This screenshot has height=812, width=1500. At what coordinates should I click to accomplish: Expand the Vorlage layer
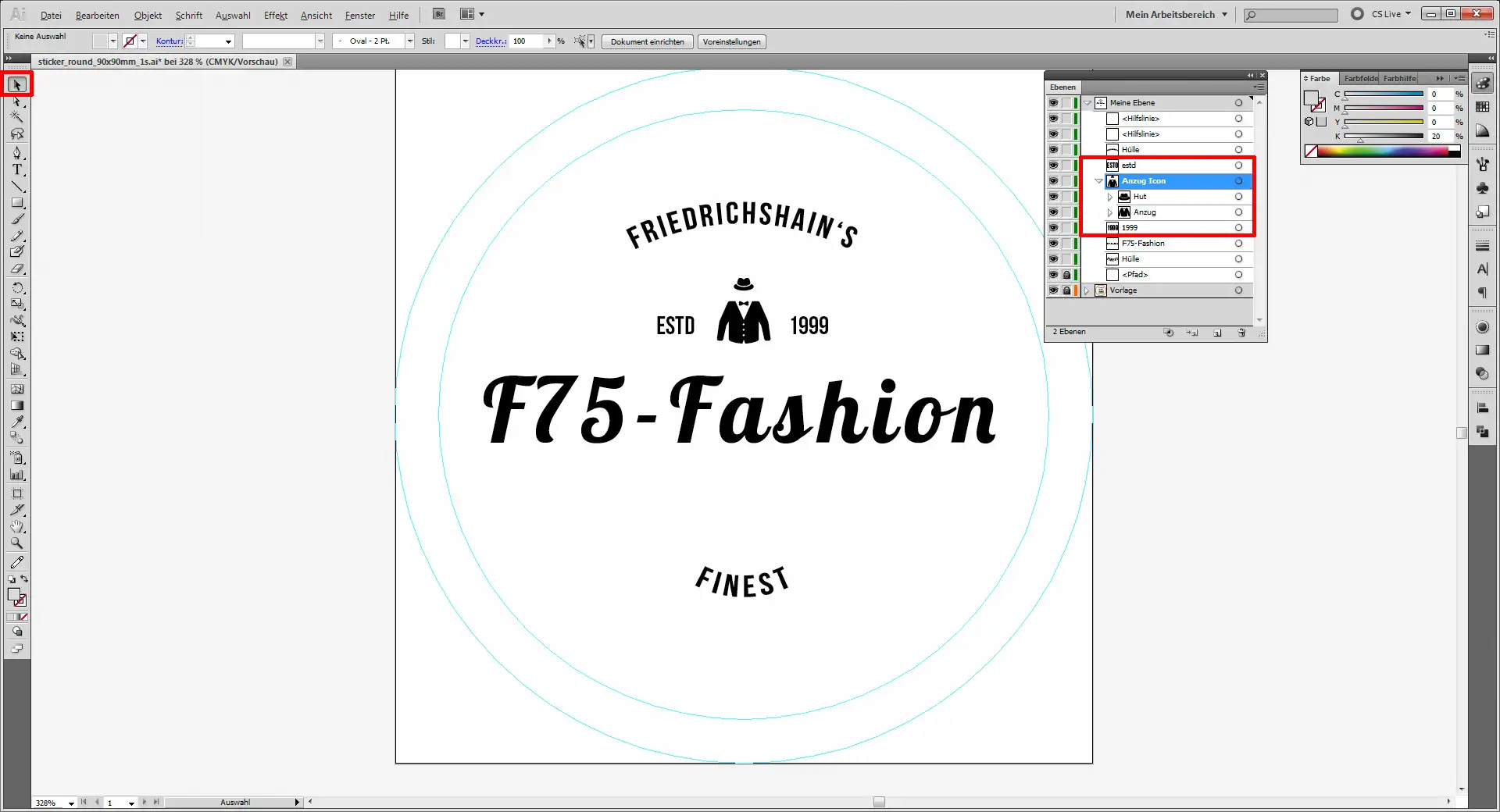(1087, 290)
